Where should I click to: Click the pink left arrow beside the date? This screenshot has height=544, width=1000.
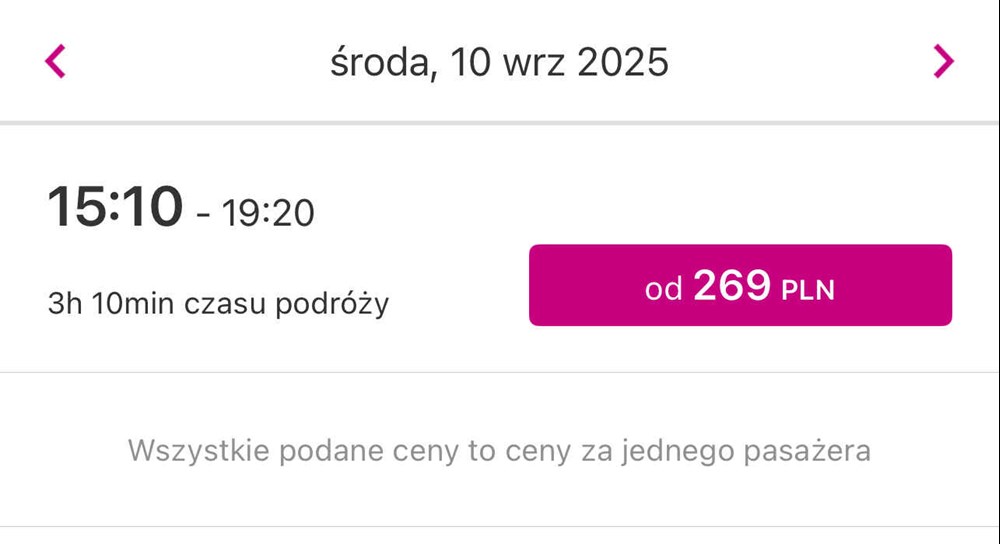click(55, 61)
